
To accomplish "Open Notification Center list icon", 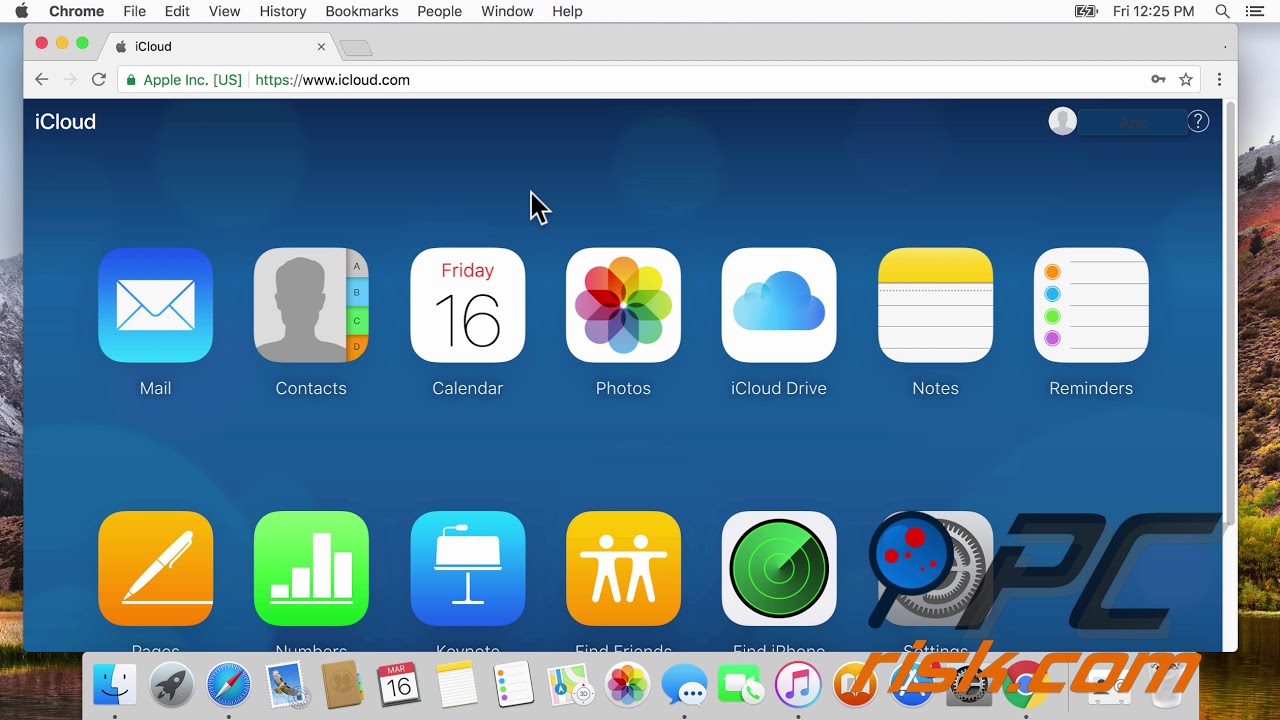I will coord(1255,11).
